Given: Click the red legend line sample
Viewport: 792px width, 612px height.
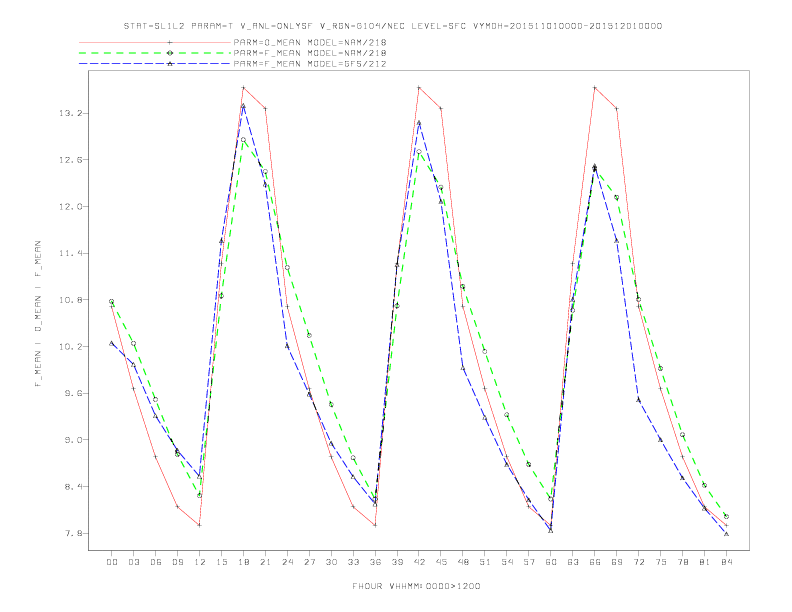Looking at the screenshot, I should [x=155, y=42].
